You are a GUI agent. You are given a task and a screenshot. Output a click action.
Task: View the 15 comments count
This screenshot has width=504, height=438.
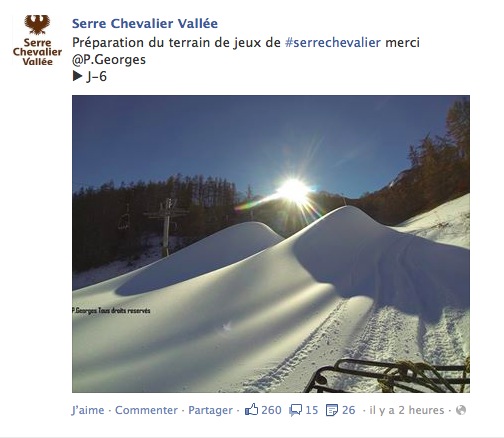[x=312, y=410]
